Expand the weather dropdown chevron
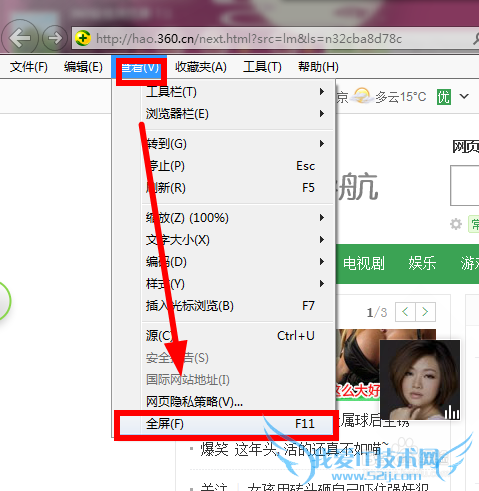 464,96
